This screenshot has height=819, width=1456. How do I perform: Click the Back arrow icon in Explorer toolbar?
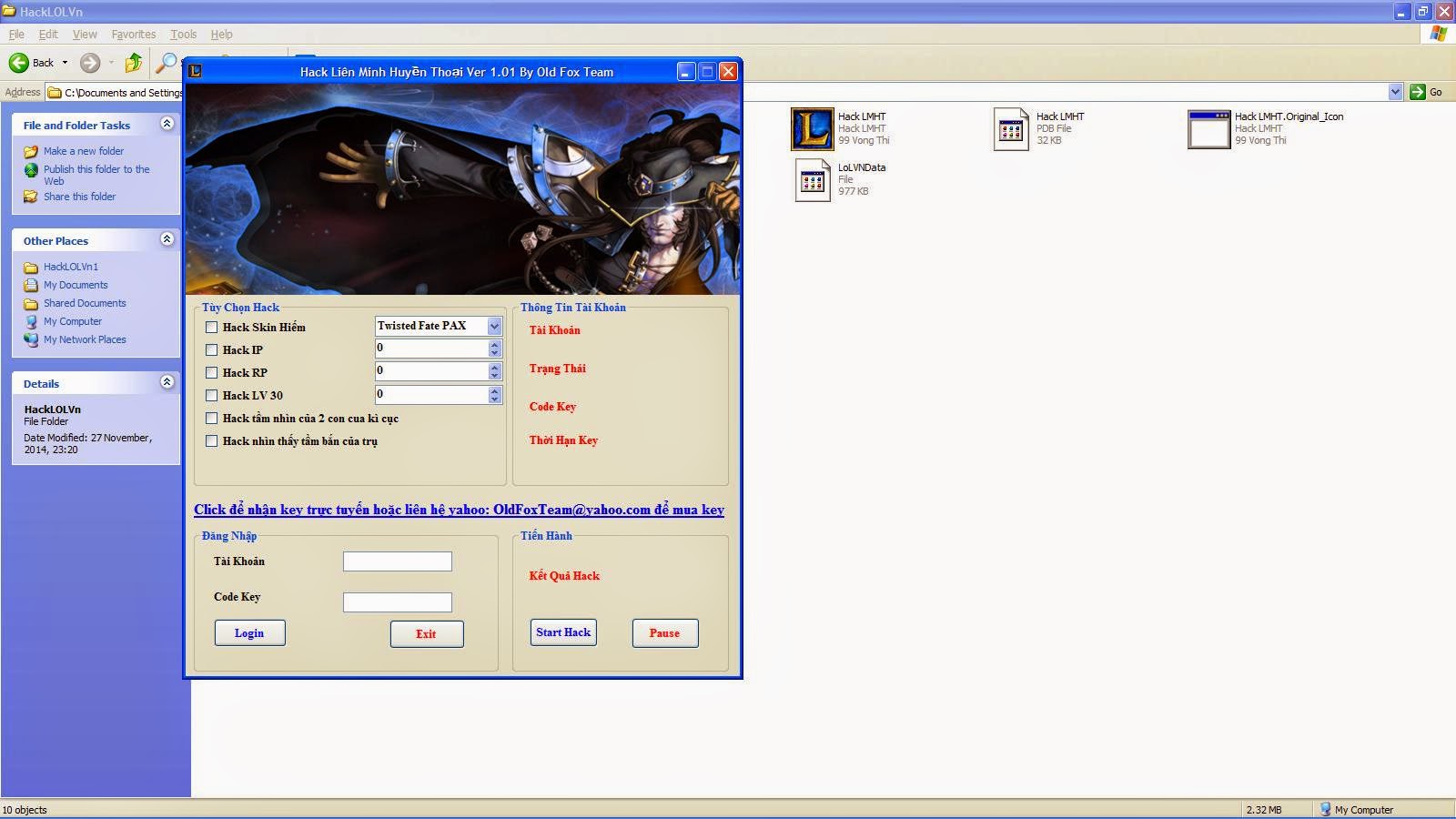tap(19, 63)
